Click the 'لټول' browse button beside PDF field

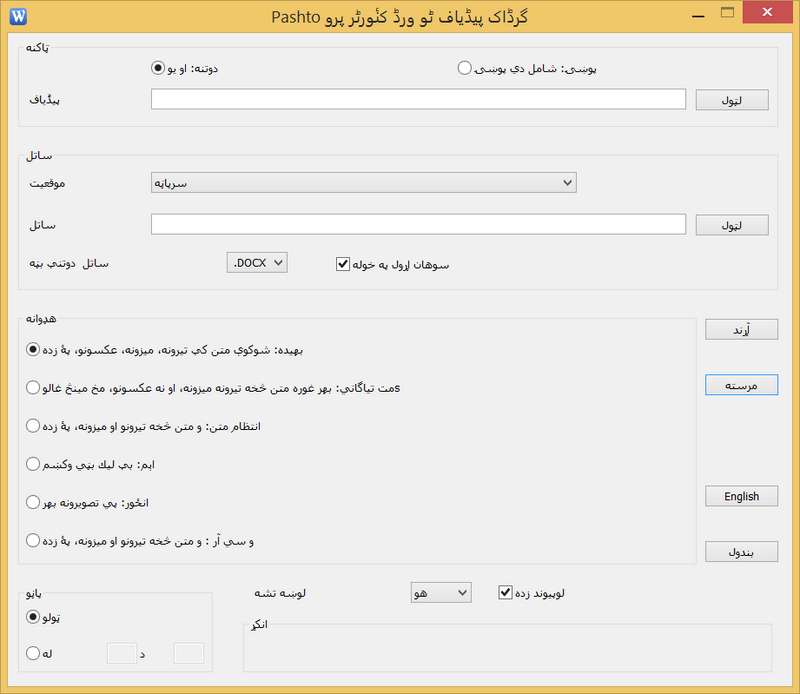click(732, 100)
